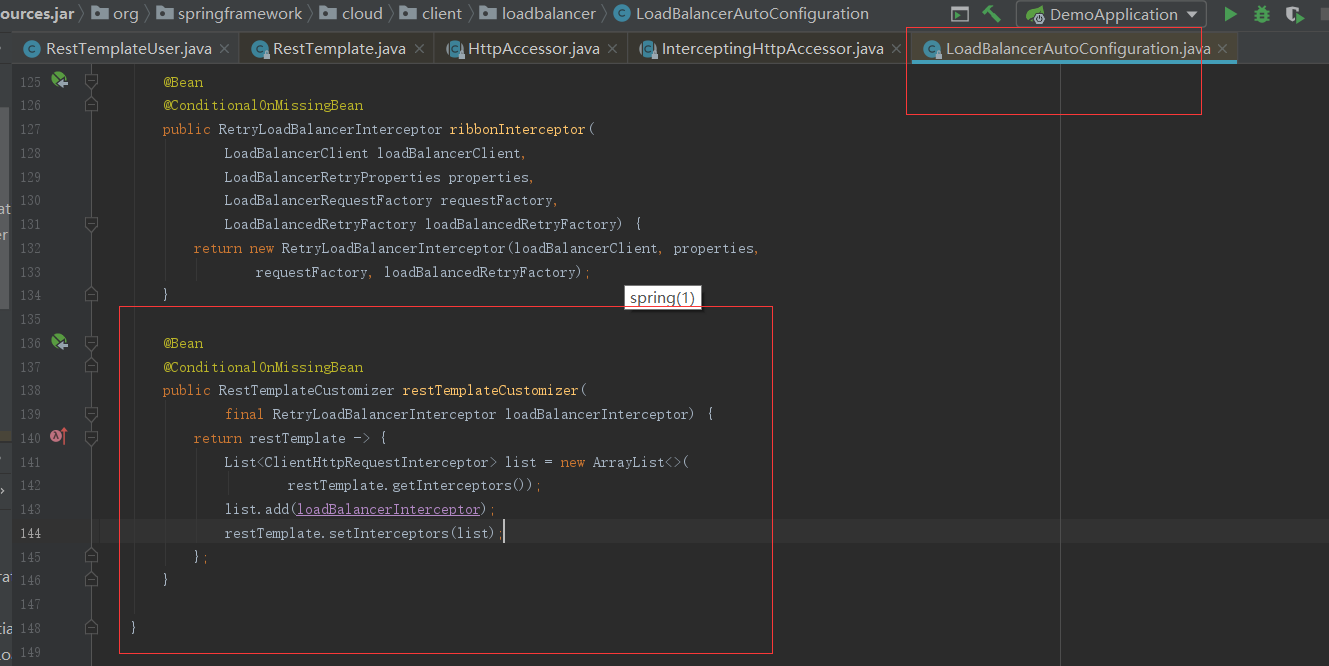The width and height of the screenshot is (1329, 666).
Task: Toggle the class fold end marker on line 148
Action: [92, 627]
